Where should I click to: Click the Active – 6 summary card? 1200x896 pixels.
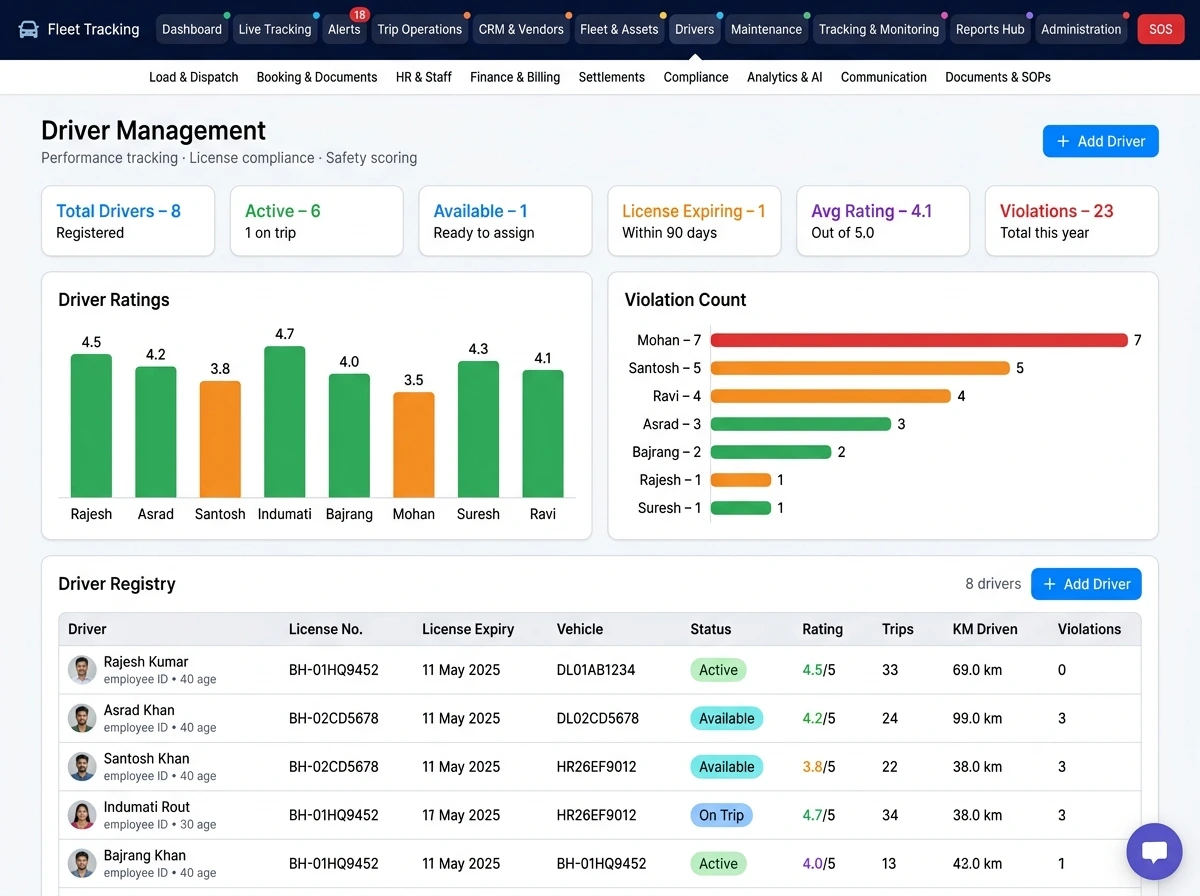(x=317, y=221)
